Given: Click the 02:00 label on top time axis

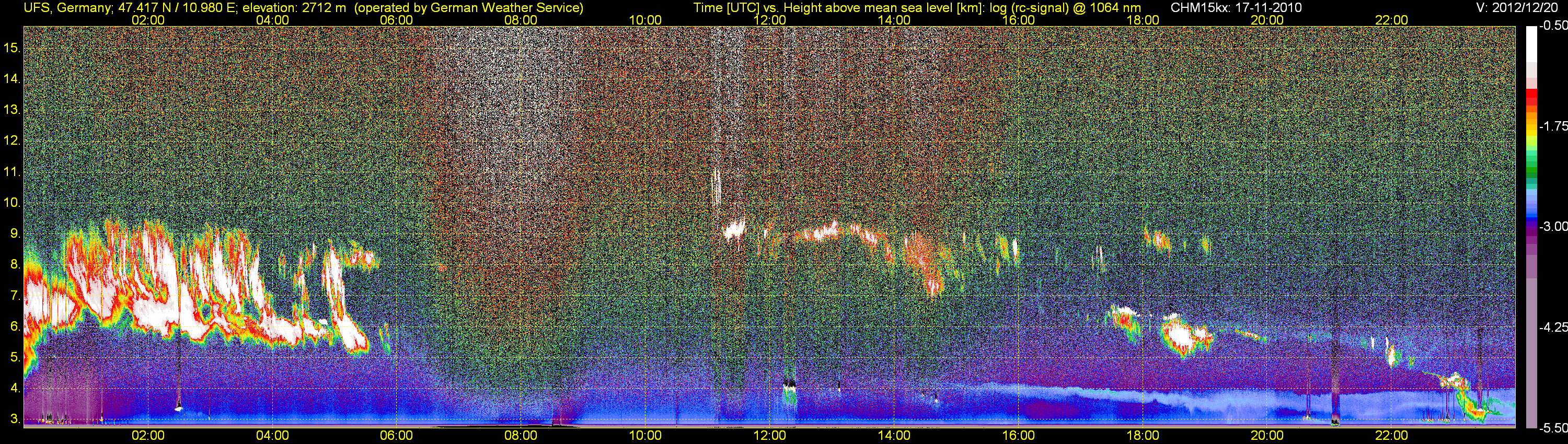Looking at the screenshot, I should point(148,20).
